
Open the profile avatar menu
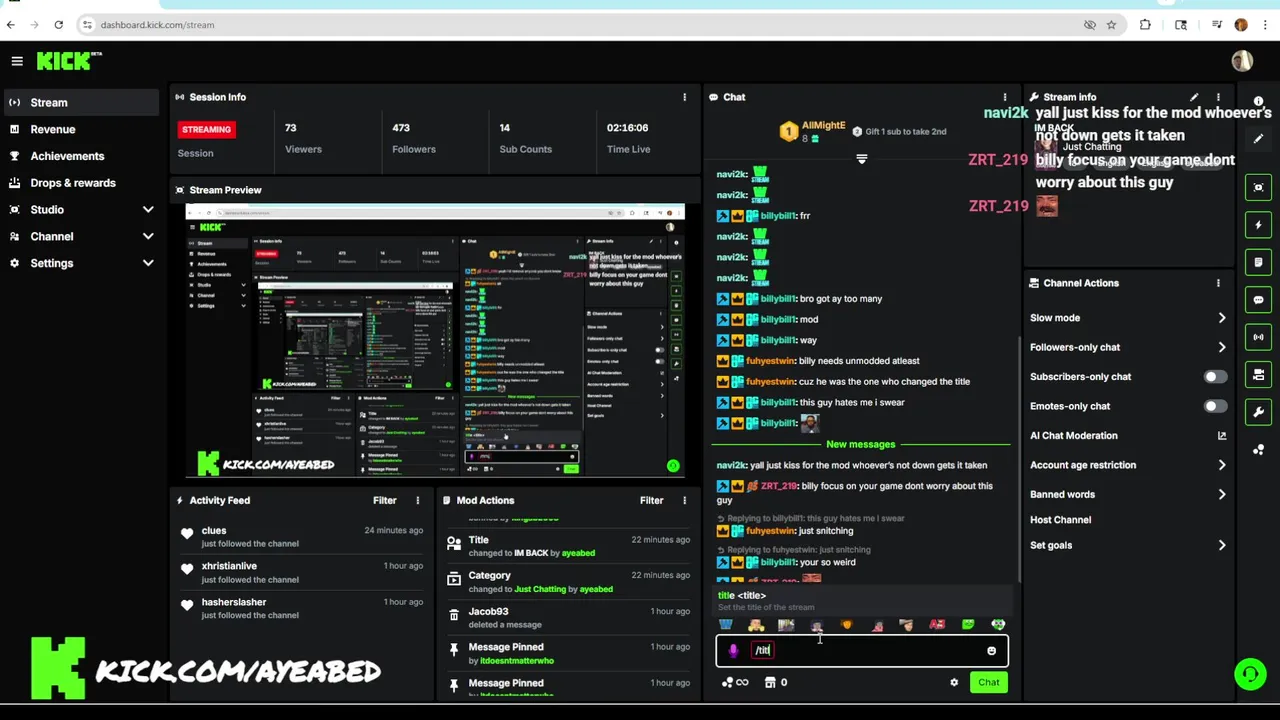(1242, 61)
